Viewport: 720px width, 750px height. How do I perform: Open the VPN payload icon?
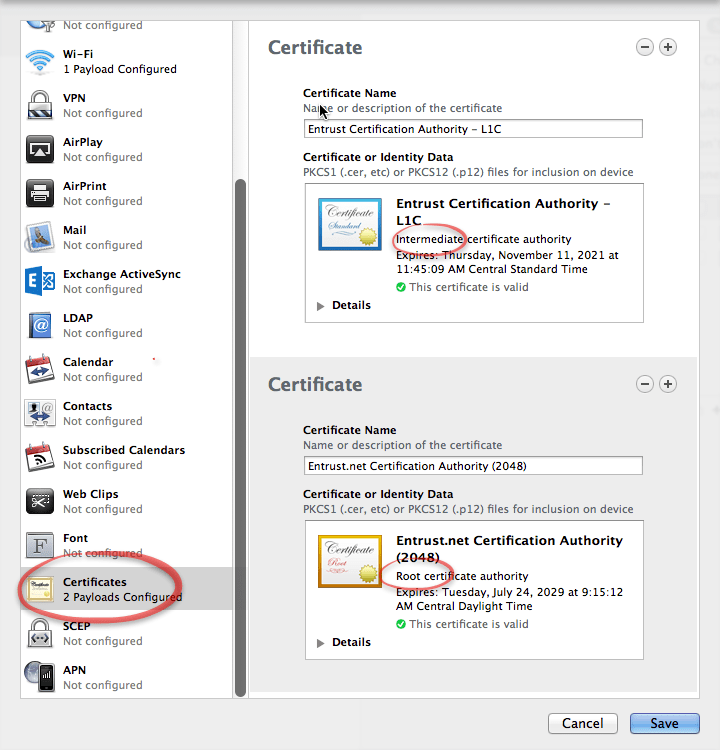40,105
